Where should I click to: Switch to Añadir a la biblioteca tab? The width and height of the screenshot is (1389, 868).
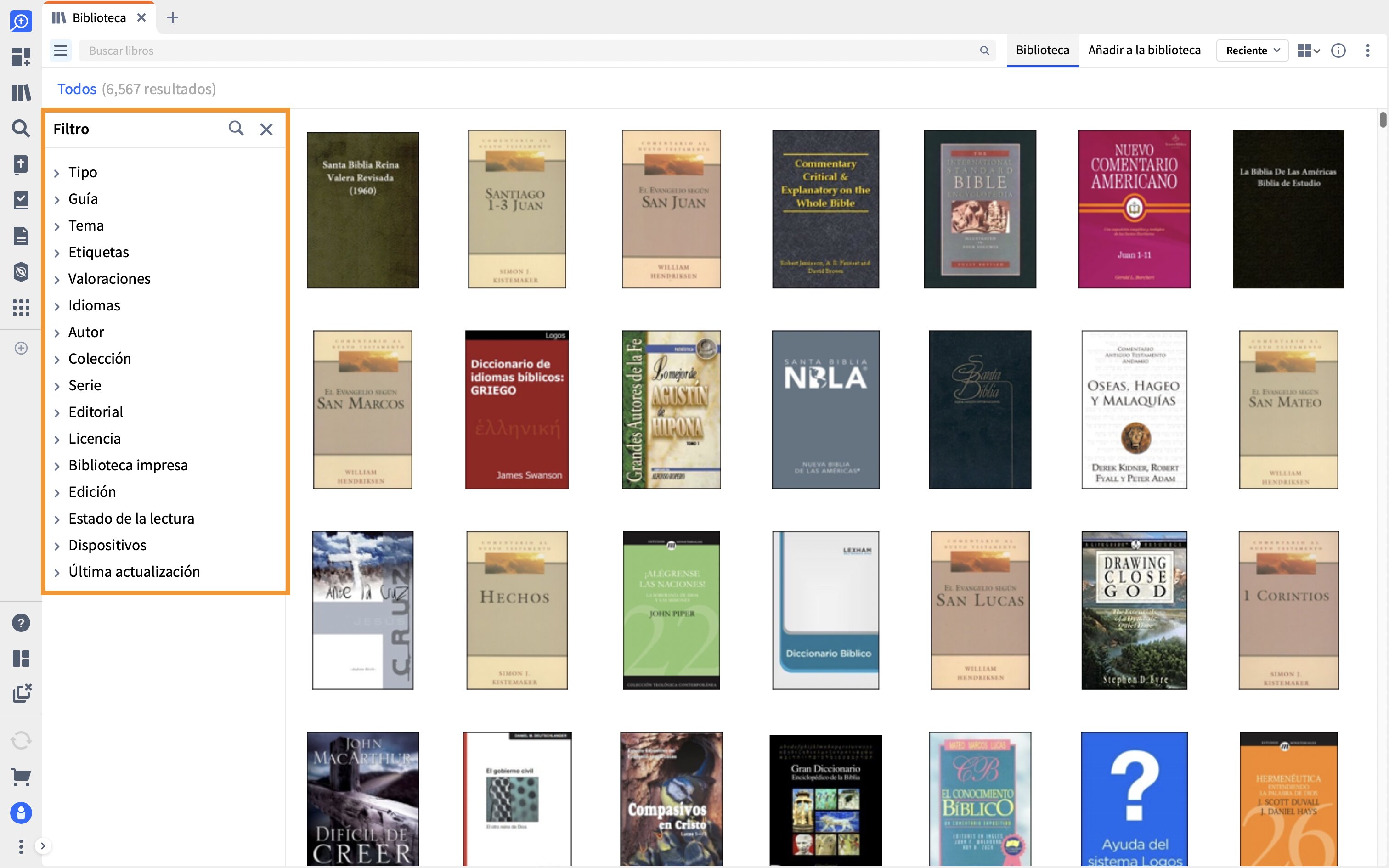[x=1144, y=51]
